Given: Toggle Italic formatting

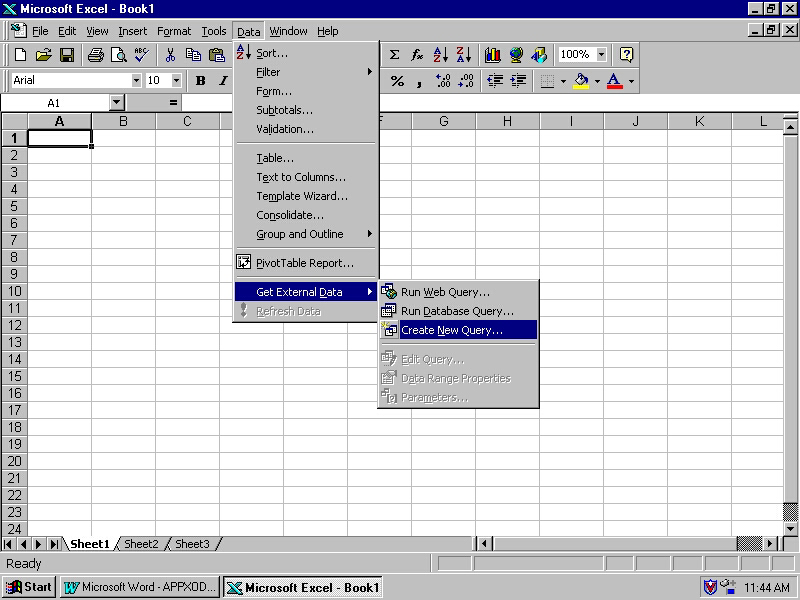Looking at the screenshot, I should pos(223,81).
